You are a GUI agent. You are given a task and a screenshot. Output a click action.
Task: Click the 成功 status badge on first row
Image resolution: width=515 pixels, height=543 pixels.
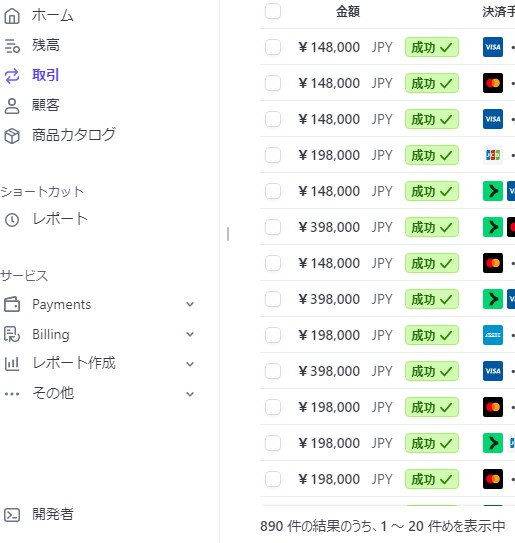click(x=432, y=47)
